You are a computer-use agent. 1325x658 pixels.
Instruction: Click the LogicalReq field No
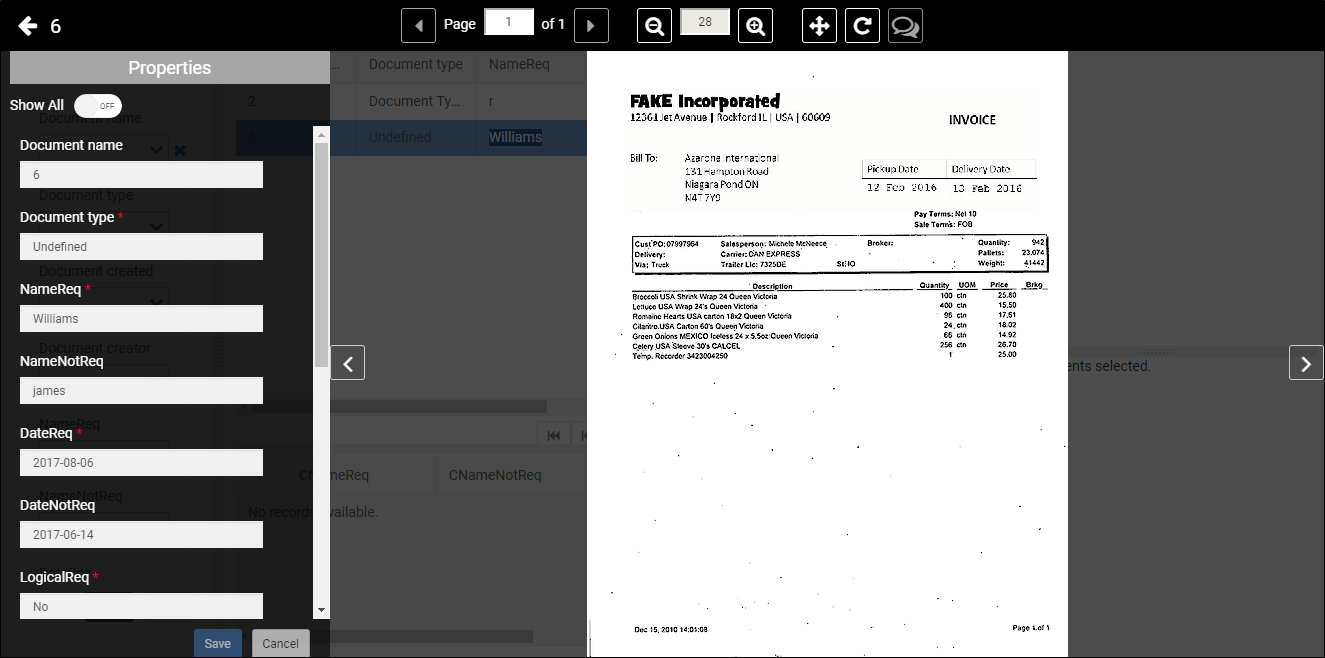tap(141, 606)
